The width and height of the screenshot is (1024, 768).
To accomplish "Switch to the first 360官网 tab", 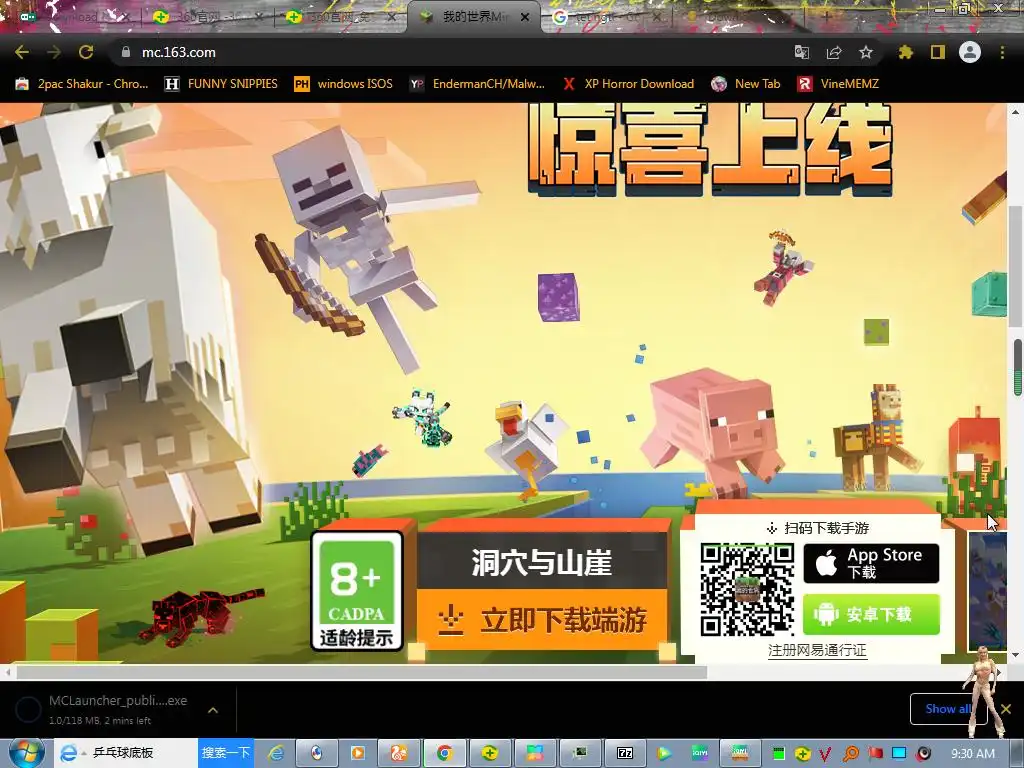I will click(x=206, y=18).
